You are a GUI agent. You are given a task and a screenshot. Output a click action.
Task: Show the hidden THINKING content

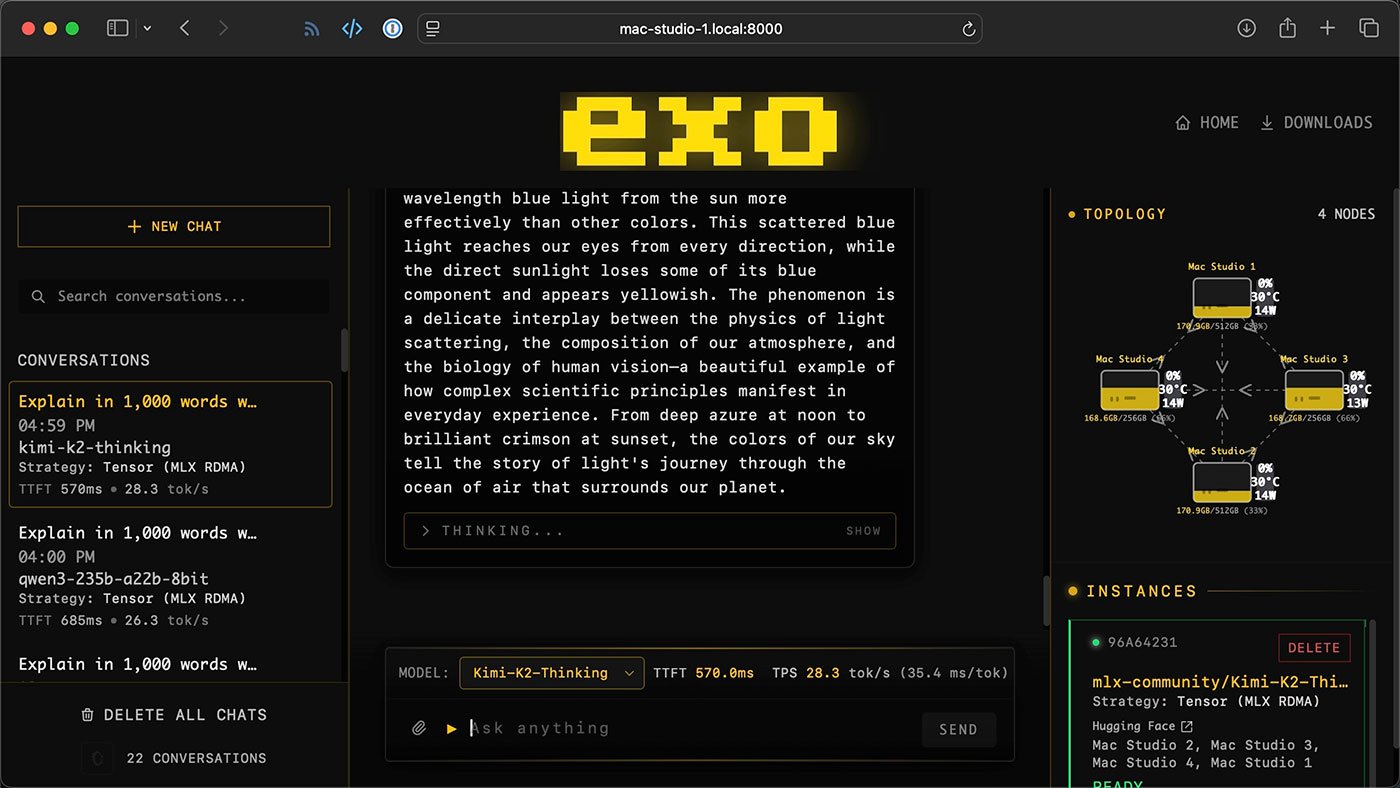(x=863, y=531)
